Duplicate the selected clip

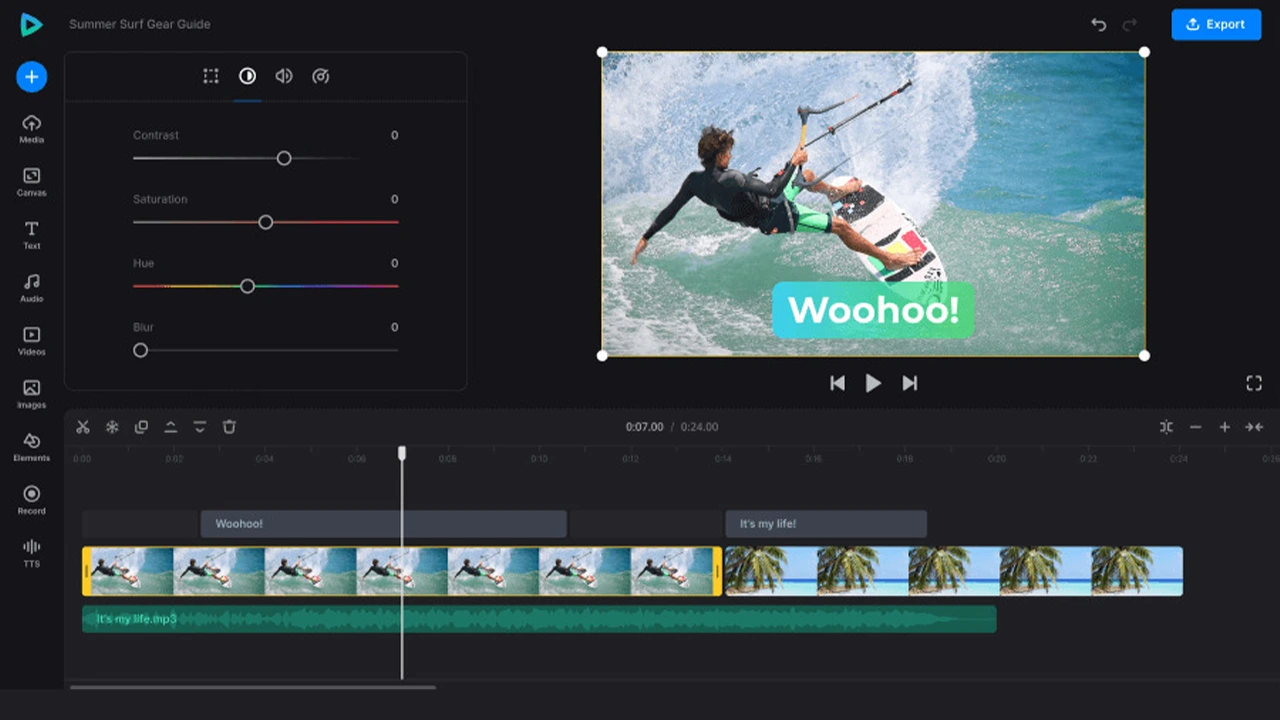(141, 427)
